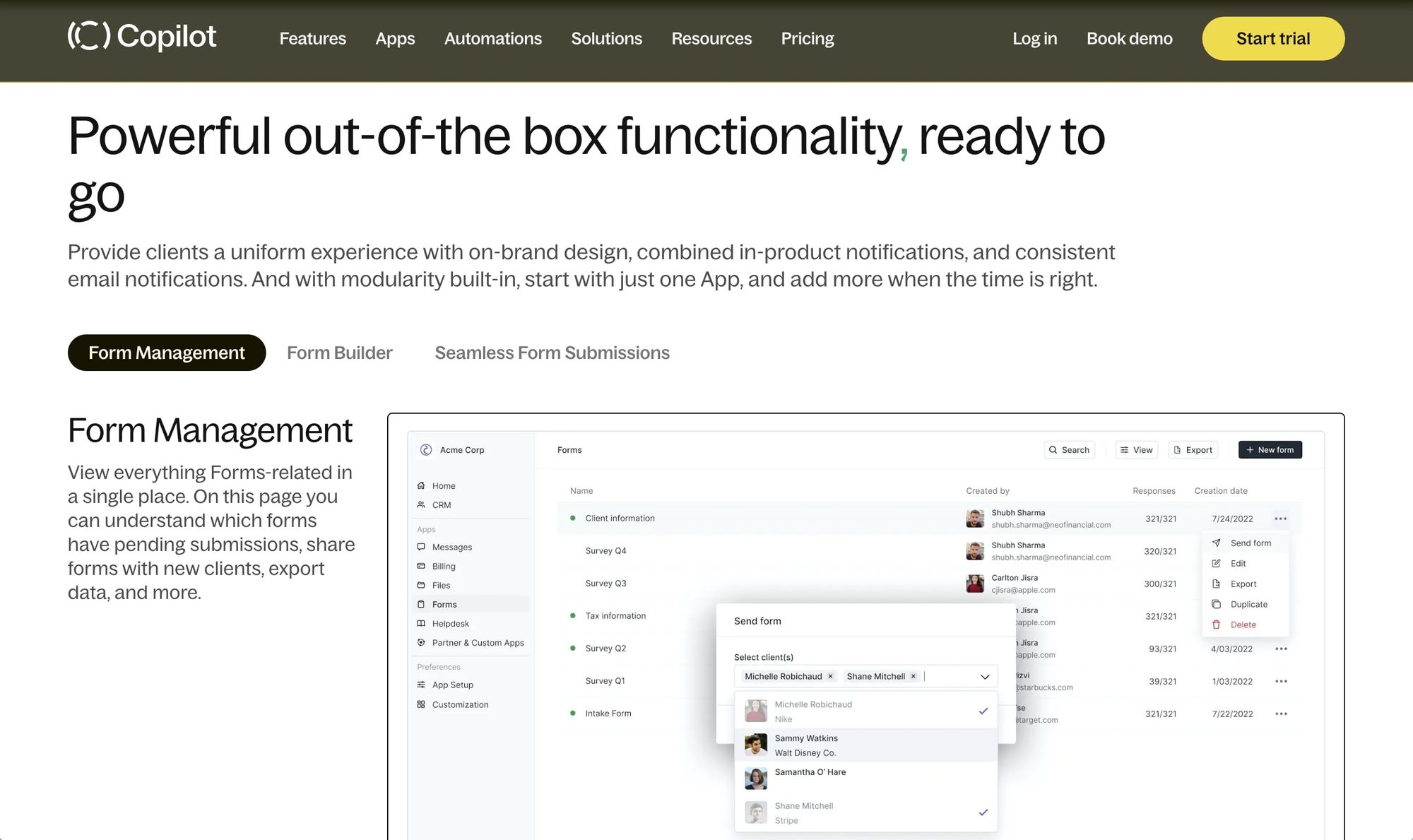Image resolution: width=1413 pixels, height=840 pixels.
Task: Open actions menu for Client information row
Action: point(1281,518)
